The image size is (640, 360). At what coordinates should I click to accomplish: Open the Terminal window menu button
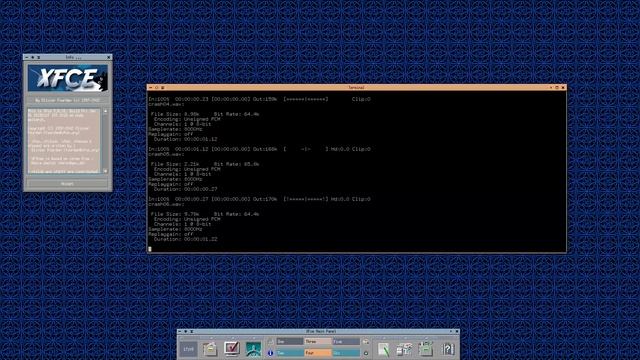click(x=151, y=87)
